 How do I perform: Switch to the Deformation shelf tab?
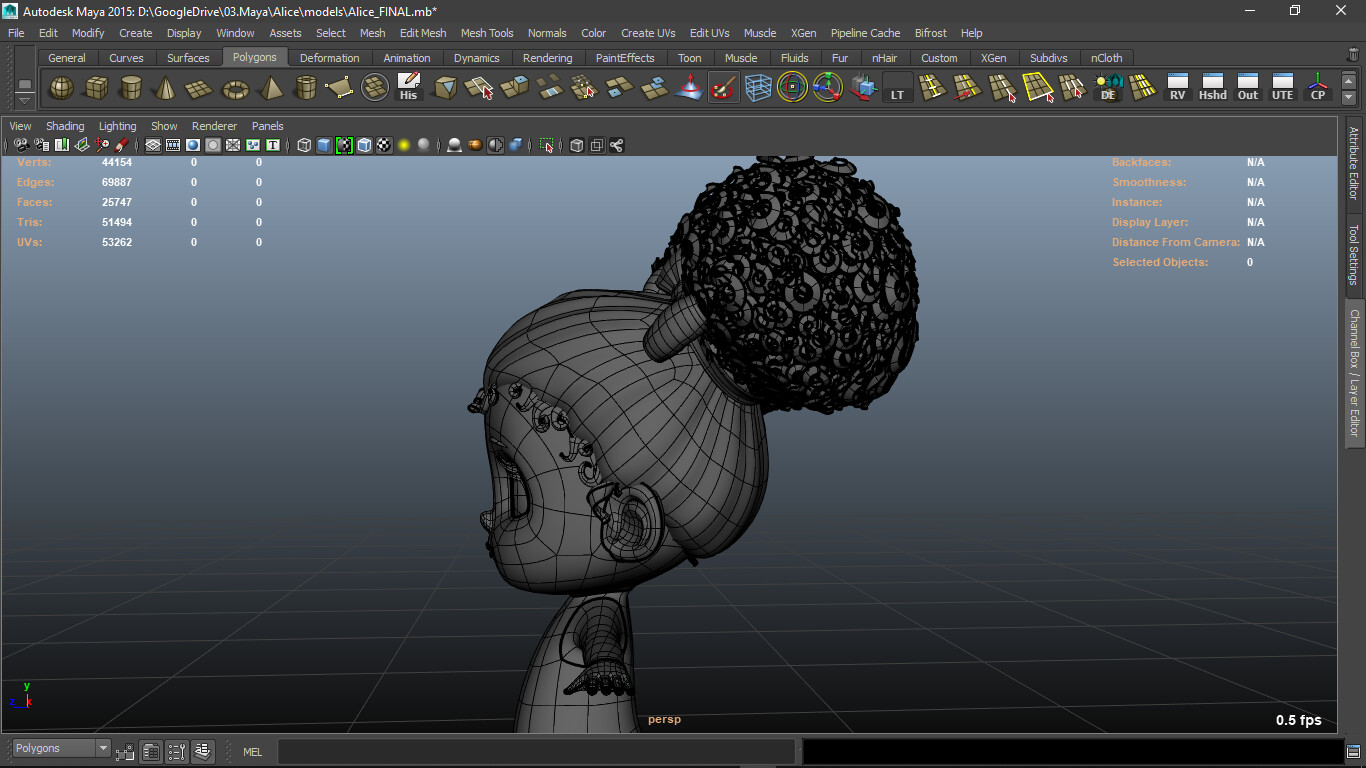329,58
